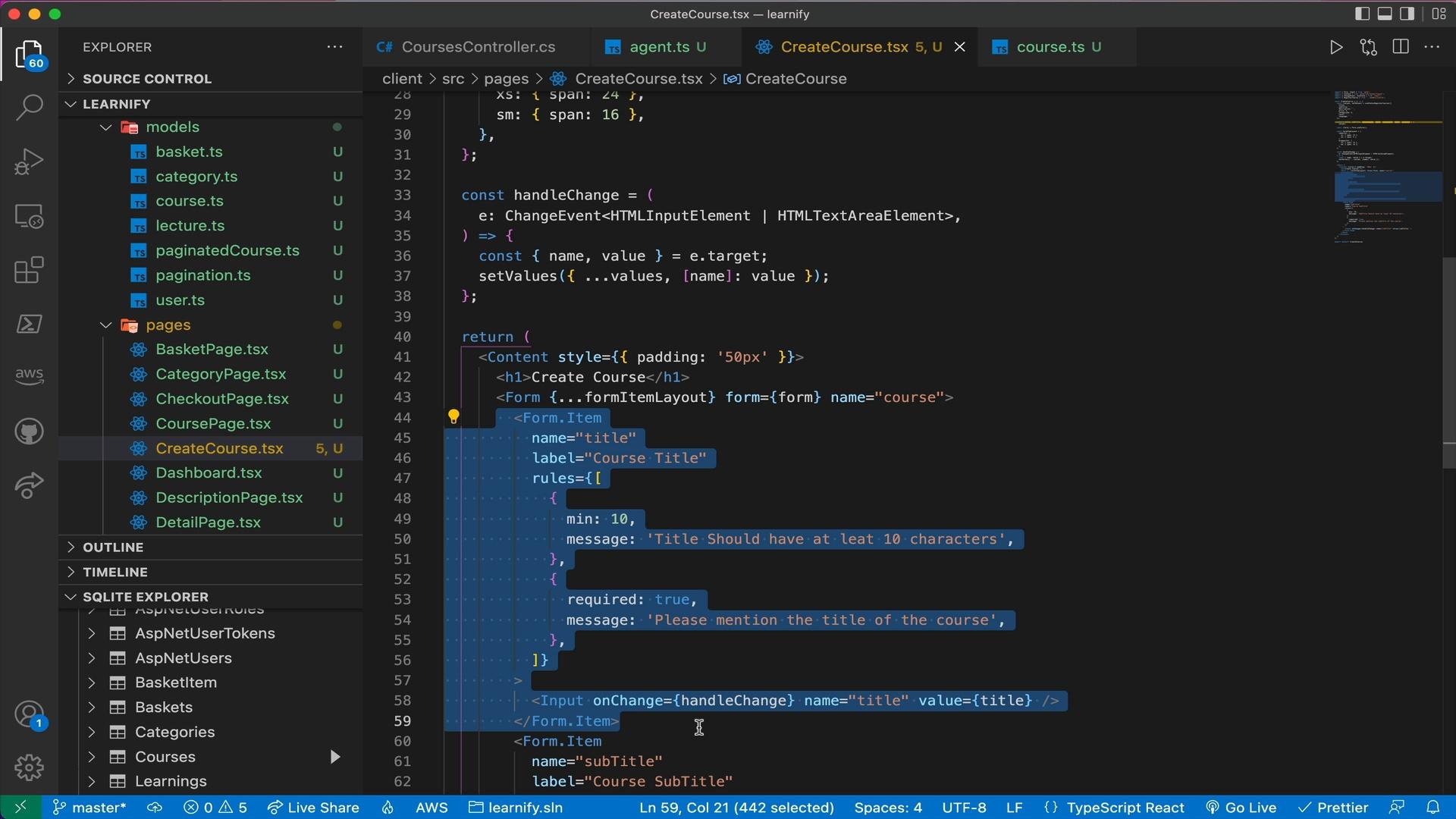Toggle the bottom panel layout button
Image resolution: width=1456 pixels, height=819 pixels.
click(1385, 14)
